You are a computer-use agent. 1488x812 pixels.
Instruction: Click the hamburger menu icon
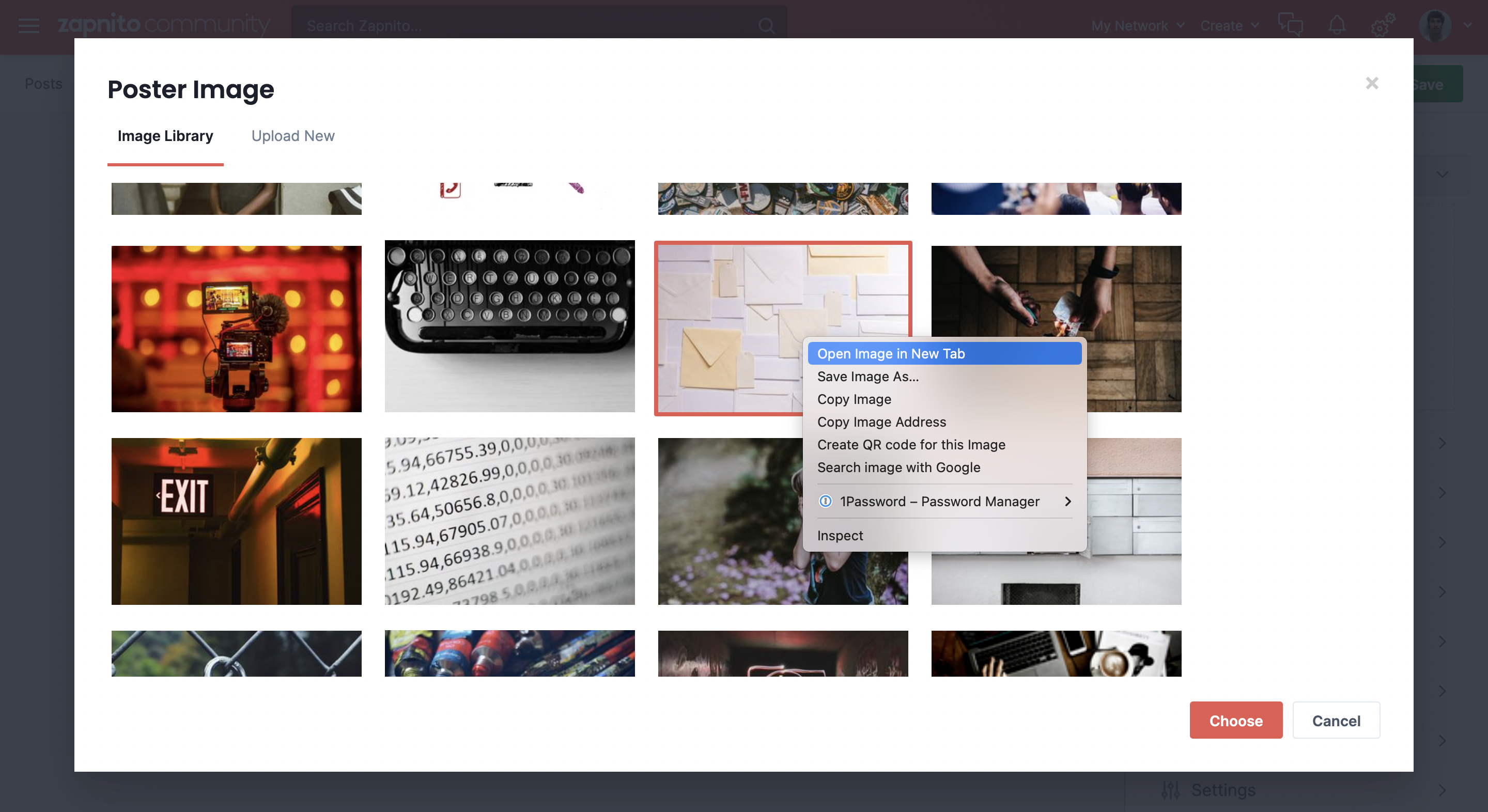(x=28, y=25)
